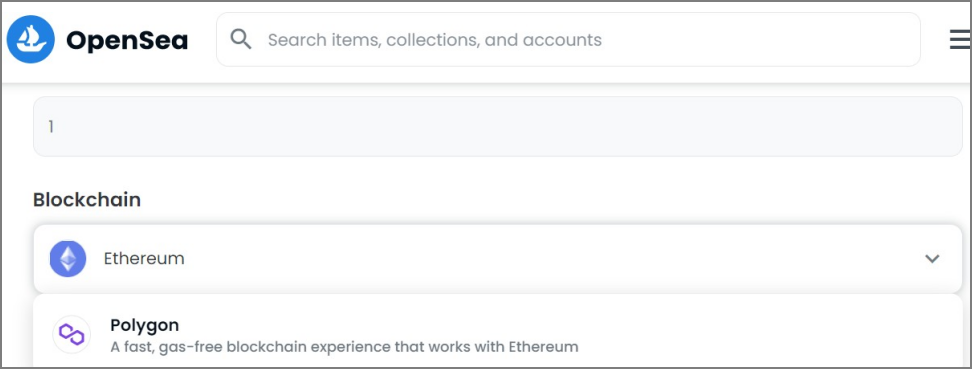
Task: Click the Polygon option title text
Action: tap(144, 325)
